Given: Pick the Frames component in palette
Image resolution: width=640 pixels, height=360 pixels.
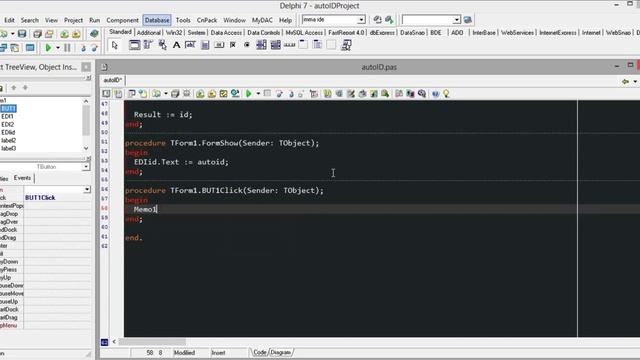Looking at the screenshot, I should point(134,45).
